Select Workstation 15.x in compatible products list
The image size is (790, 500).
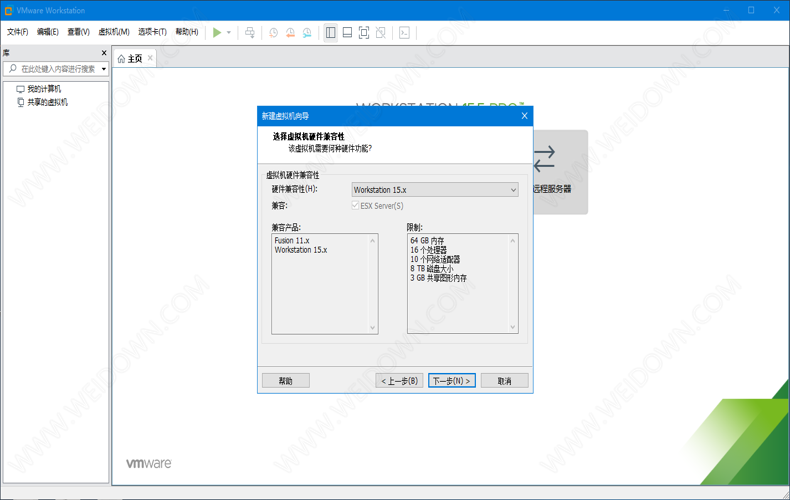[301, 250]
